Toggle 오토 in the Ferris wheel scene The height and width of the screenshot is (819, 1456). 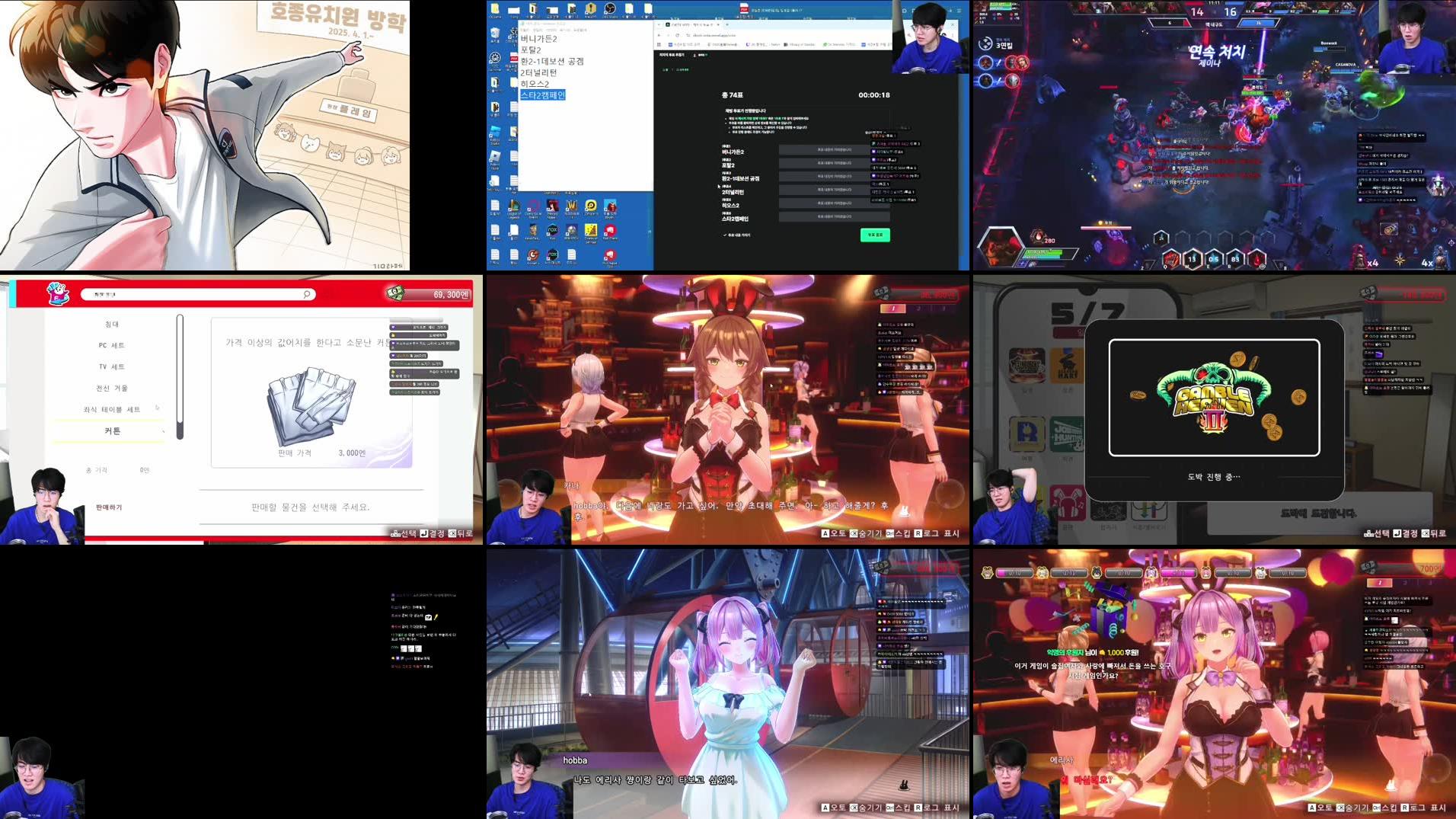pyautogui.click(x=833, y=808)
